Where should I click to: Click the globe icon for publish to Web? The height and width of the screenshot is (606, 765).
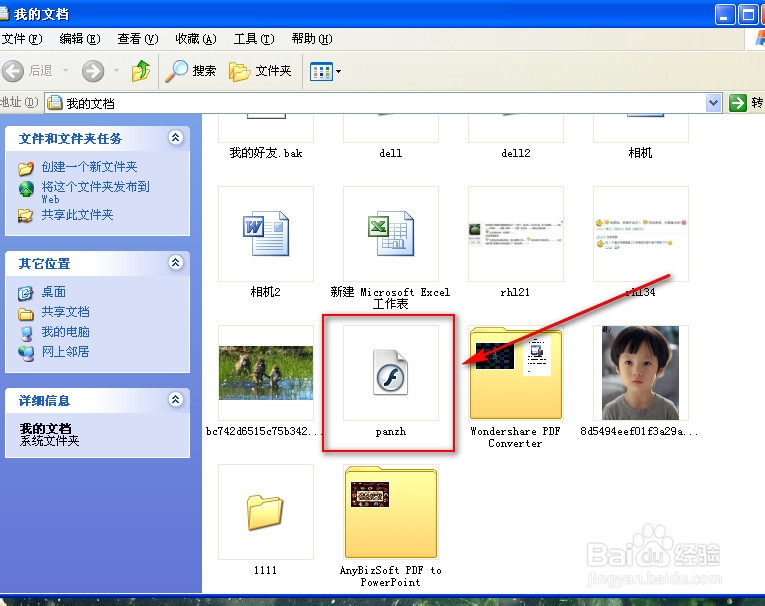(x=26, y=189)
